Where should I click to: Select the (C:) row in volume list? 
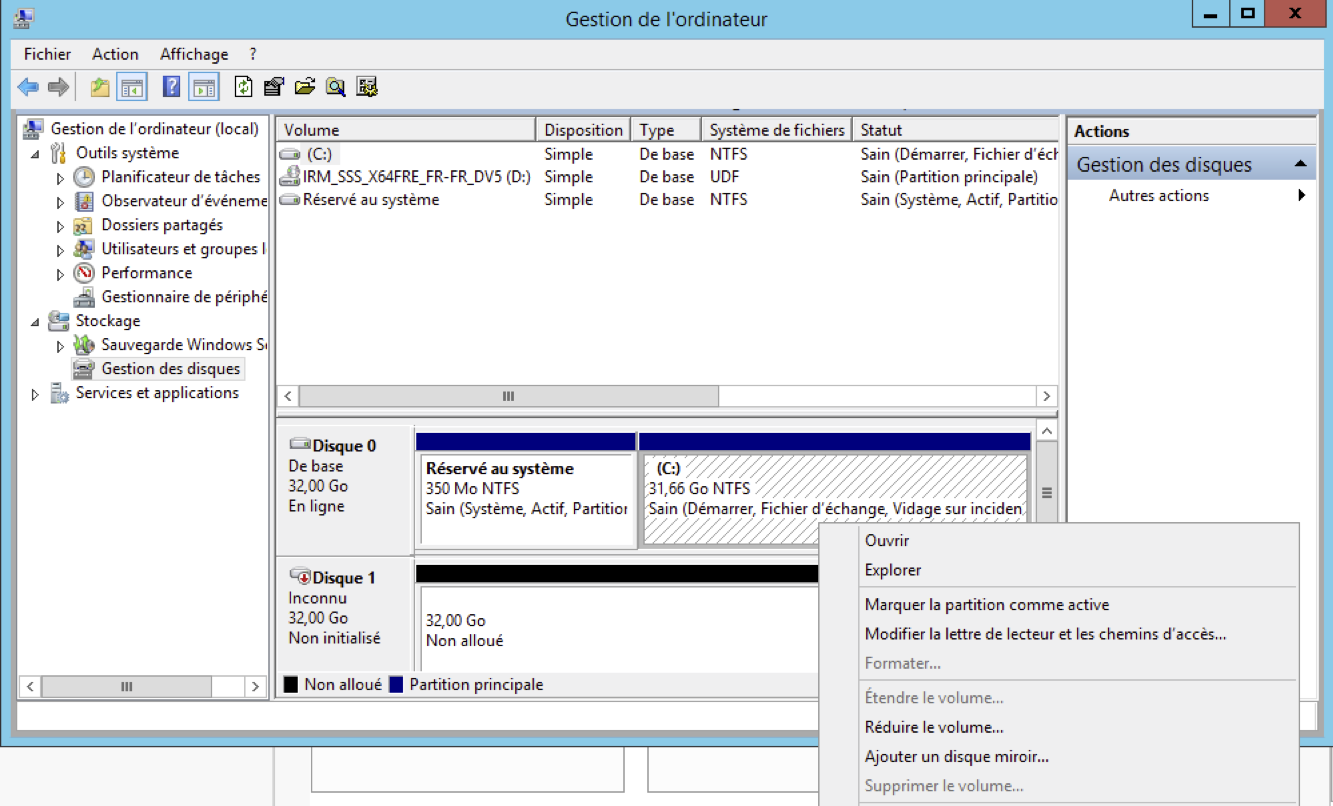pos(667,154)
